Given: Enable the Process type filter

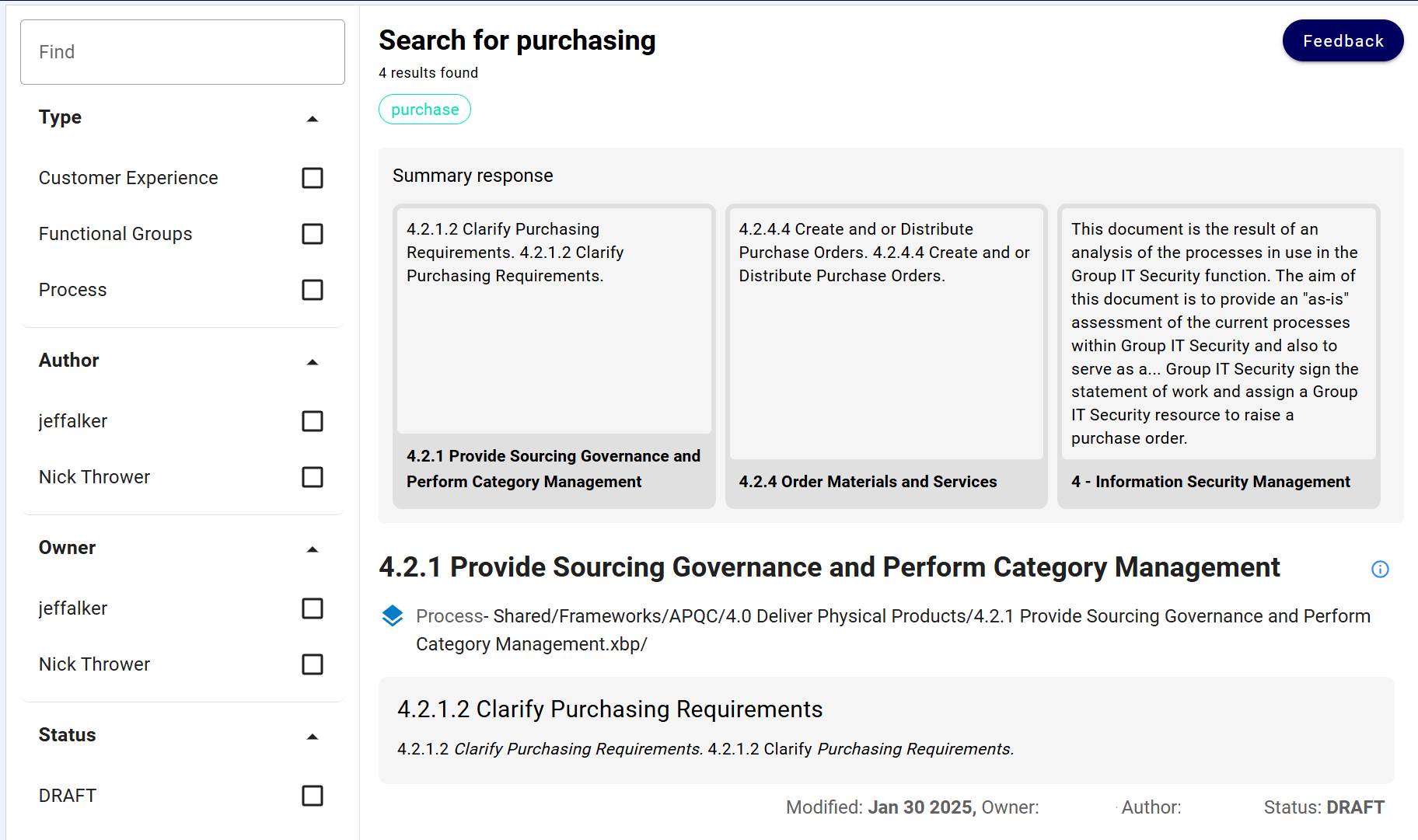Looking at the screenshot, I should click(312, 290).
